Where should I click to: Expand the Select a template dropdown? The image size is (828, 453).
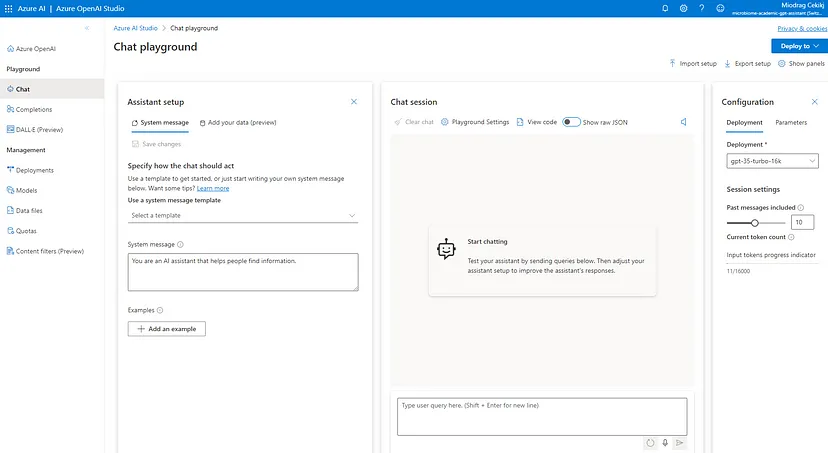pos(243,215)
